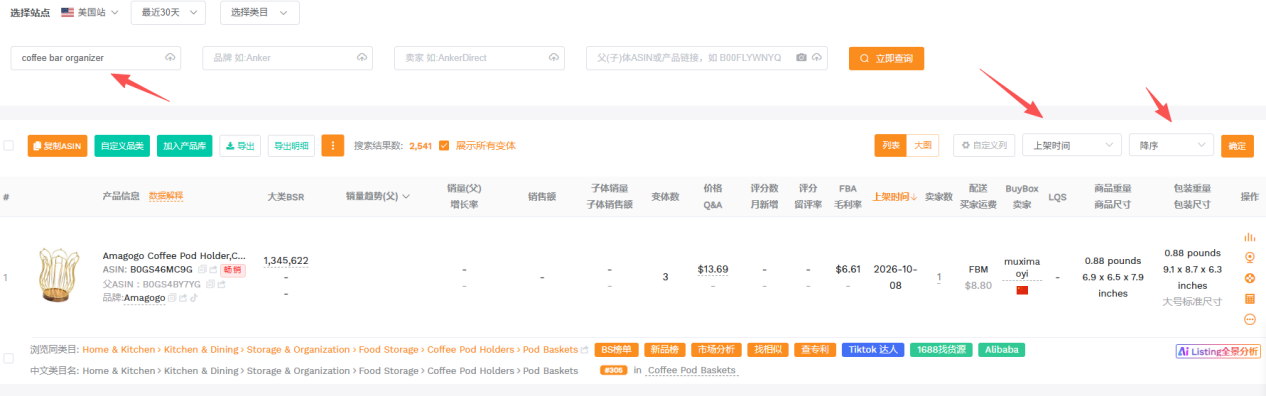Switch to the 大图 view tab
The image size is (1266, 396).
click(x=923, y=146)
